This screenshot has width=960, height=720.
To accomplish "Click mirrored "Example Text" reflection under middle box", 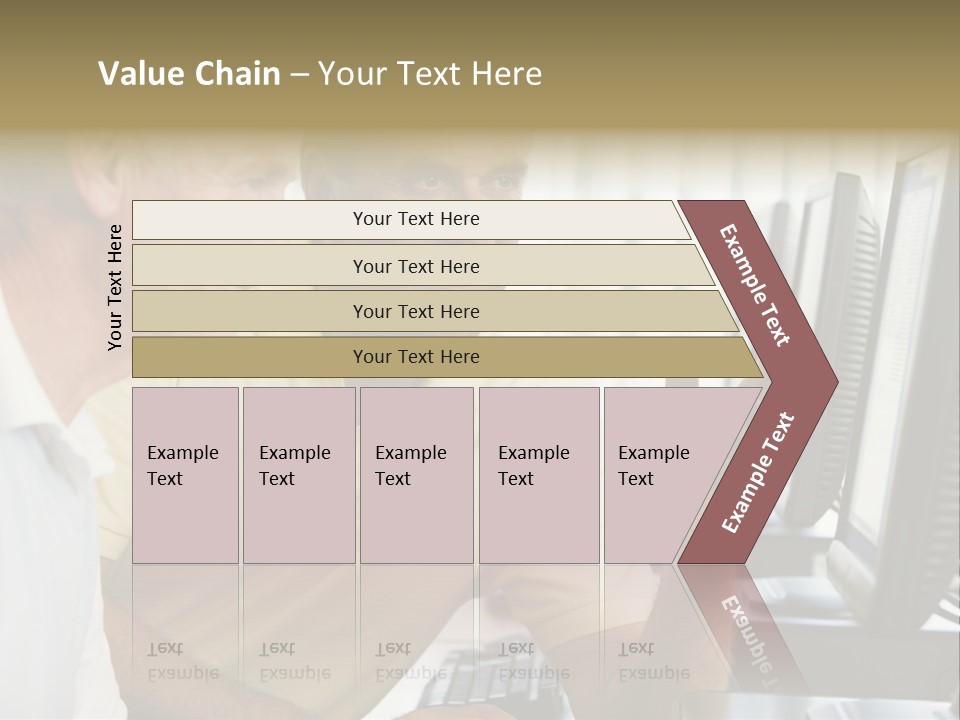I will (x=411, y=661).
